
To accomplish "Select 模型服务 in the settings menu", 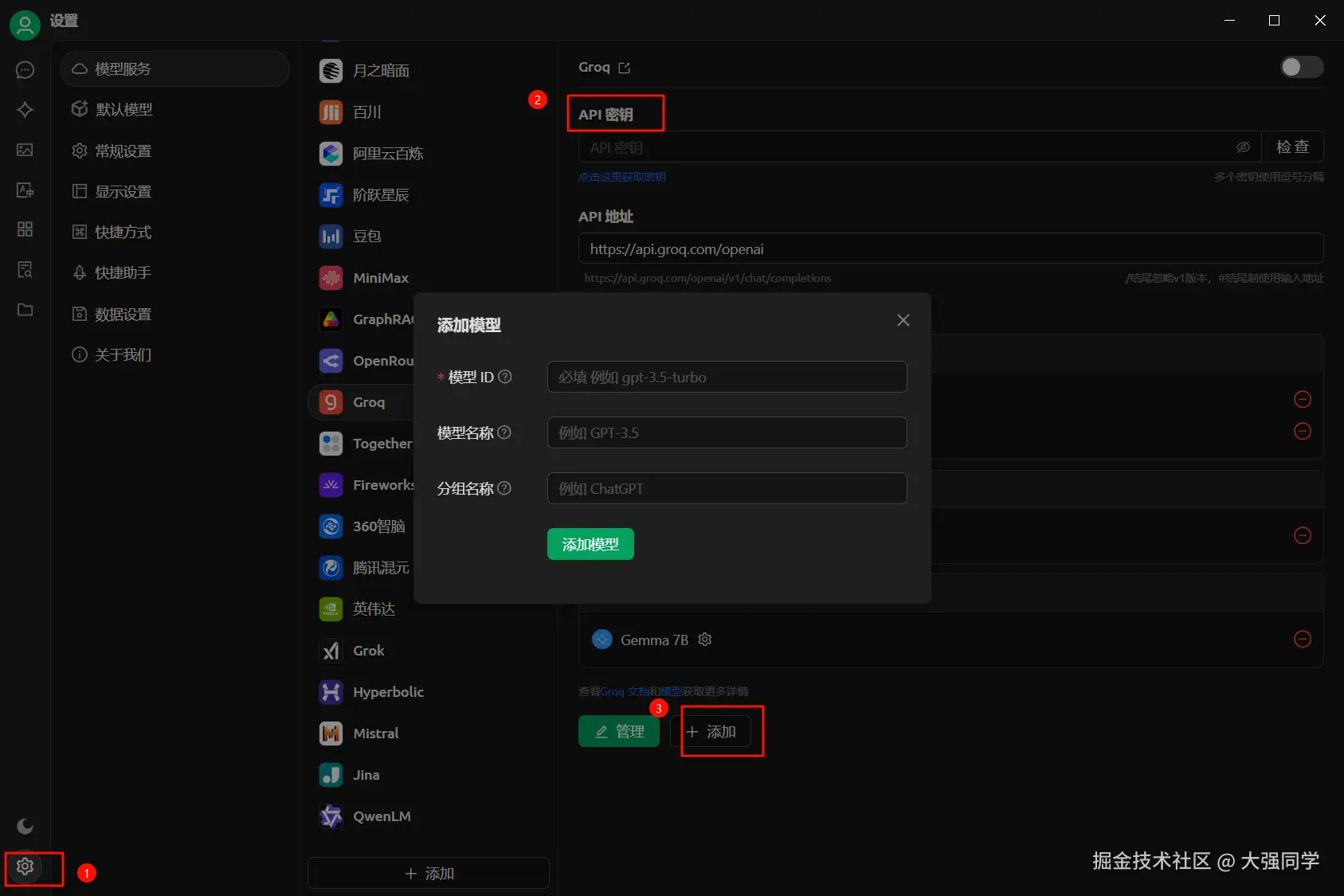I will pyautogui.click(x=174, y=69).
